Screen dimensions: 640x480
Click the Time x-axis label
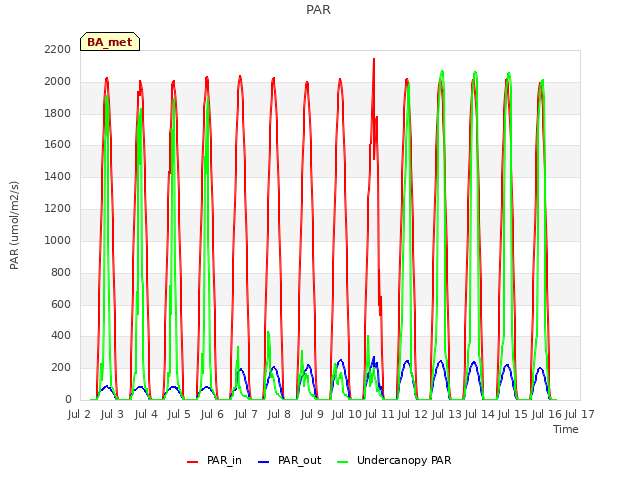tap(566, 429)
